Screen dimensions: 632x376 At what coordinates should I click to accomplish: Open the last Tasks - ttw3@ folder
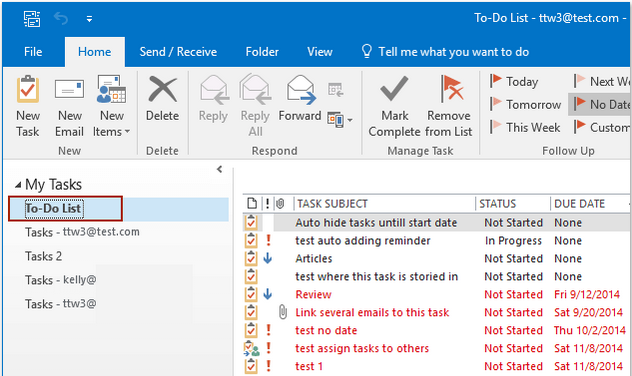pos(60,304)
